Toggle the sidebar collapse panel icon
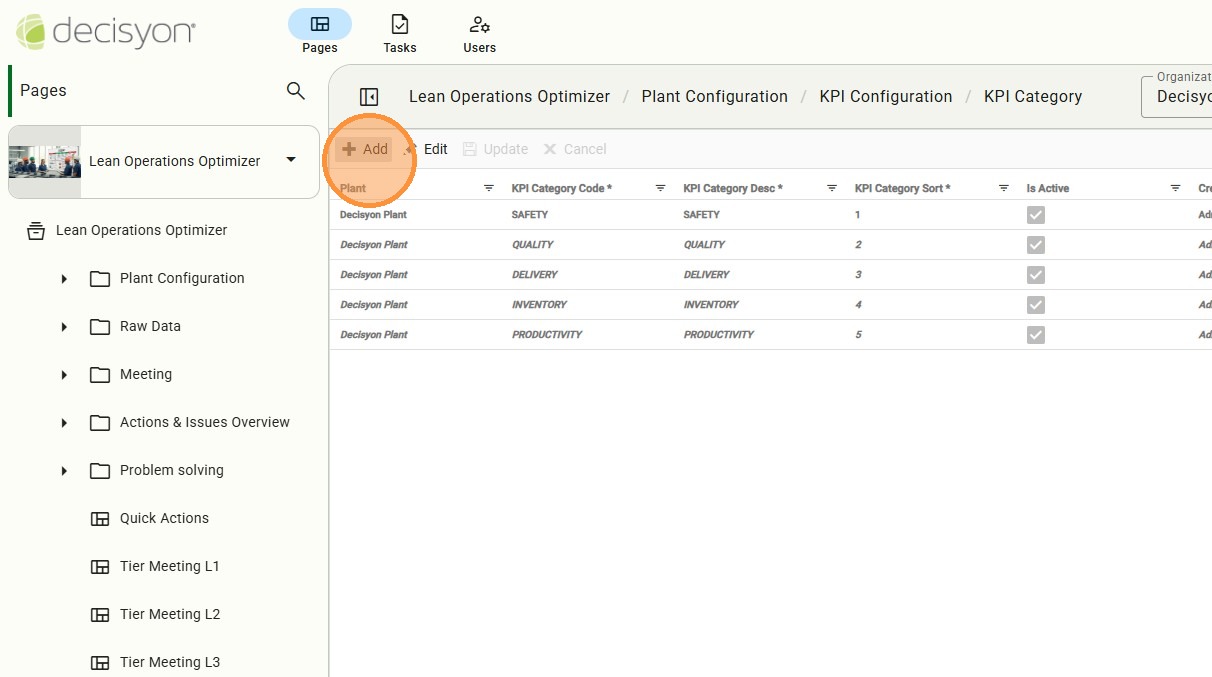This screenshot has width=1212, height=677. pyautogui.click(x=369, y=97)
